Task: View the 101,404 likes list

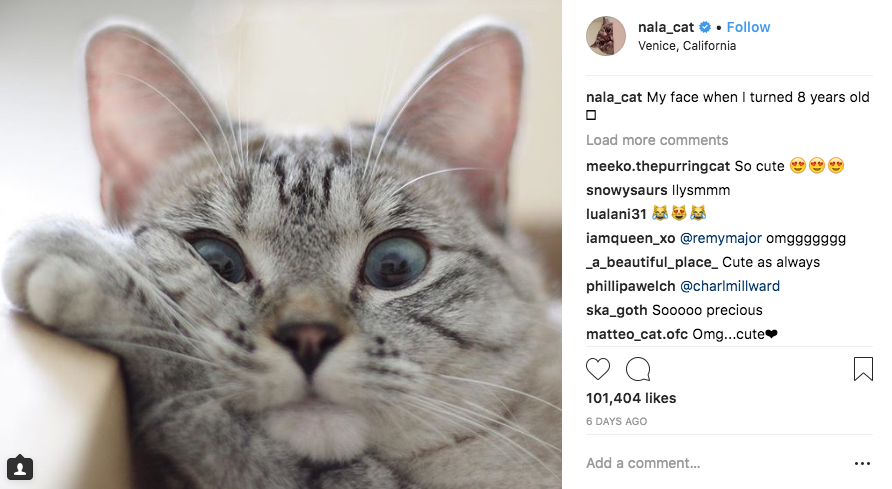Action: (x=631, y=398)
